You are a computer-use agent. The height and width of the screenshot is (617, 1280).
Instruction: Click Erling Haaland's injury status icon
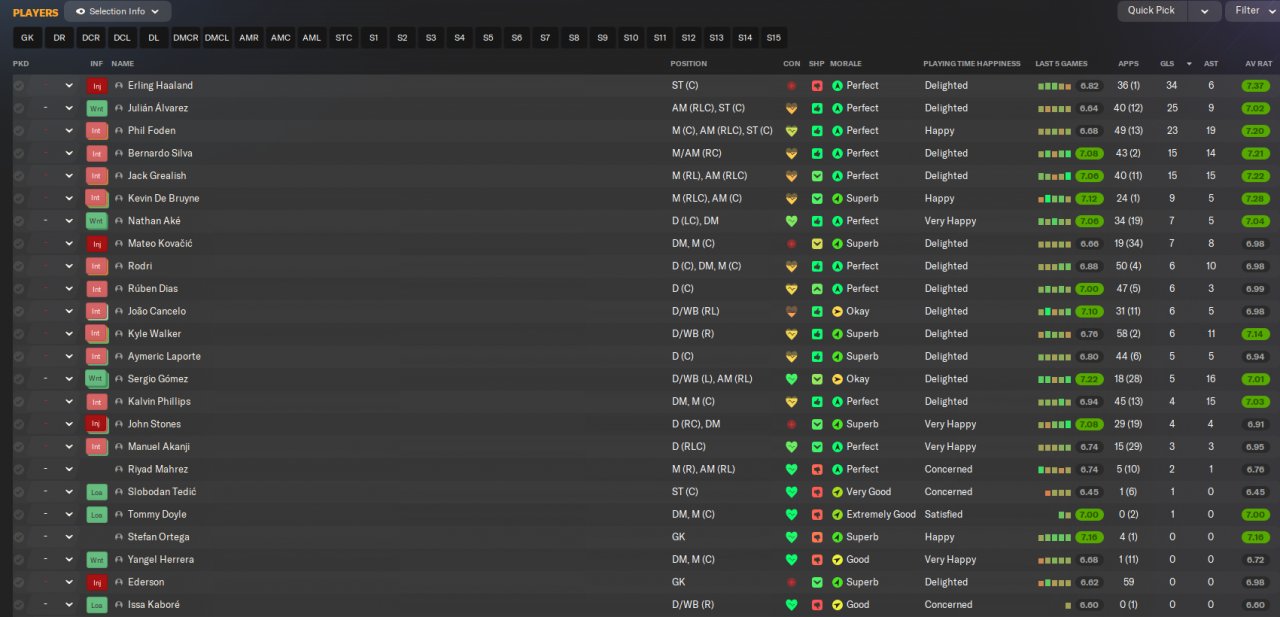(97, 86)
